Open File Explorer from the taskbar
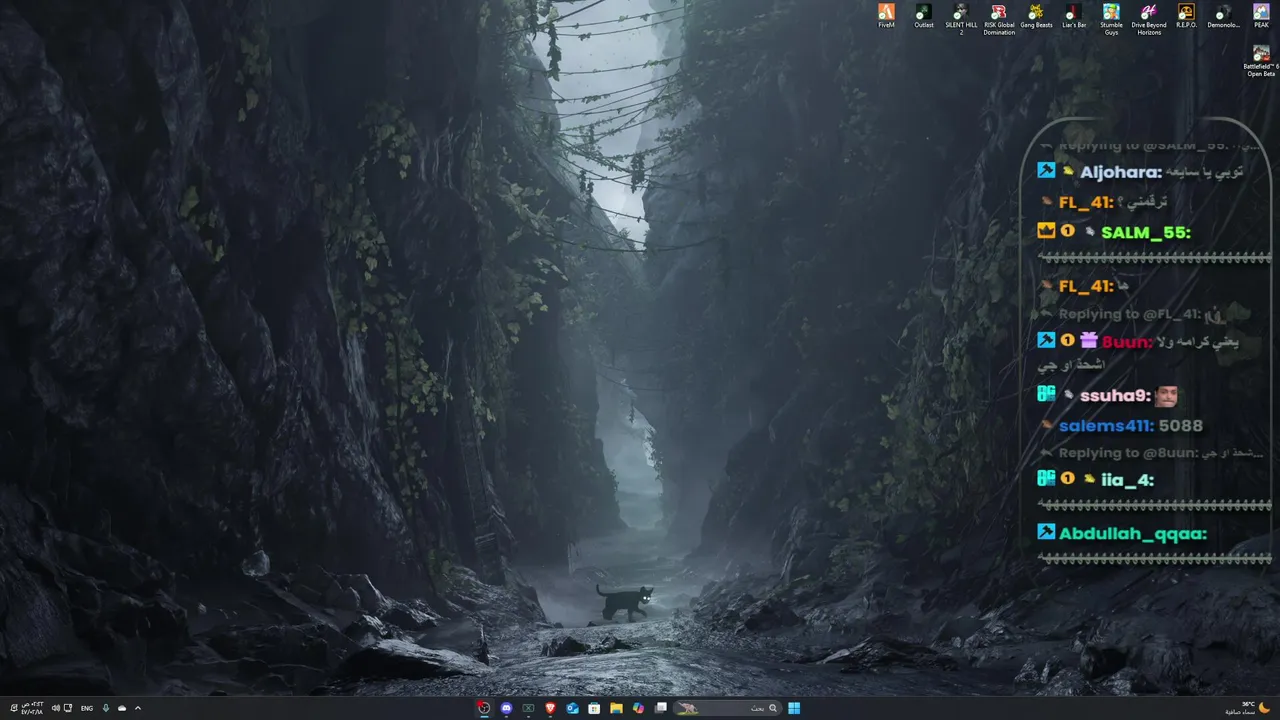The width and height of the screenshot is (1280, 720). click(x=616, y=708)
